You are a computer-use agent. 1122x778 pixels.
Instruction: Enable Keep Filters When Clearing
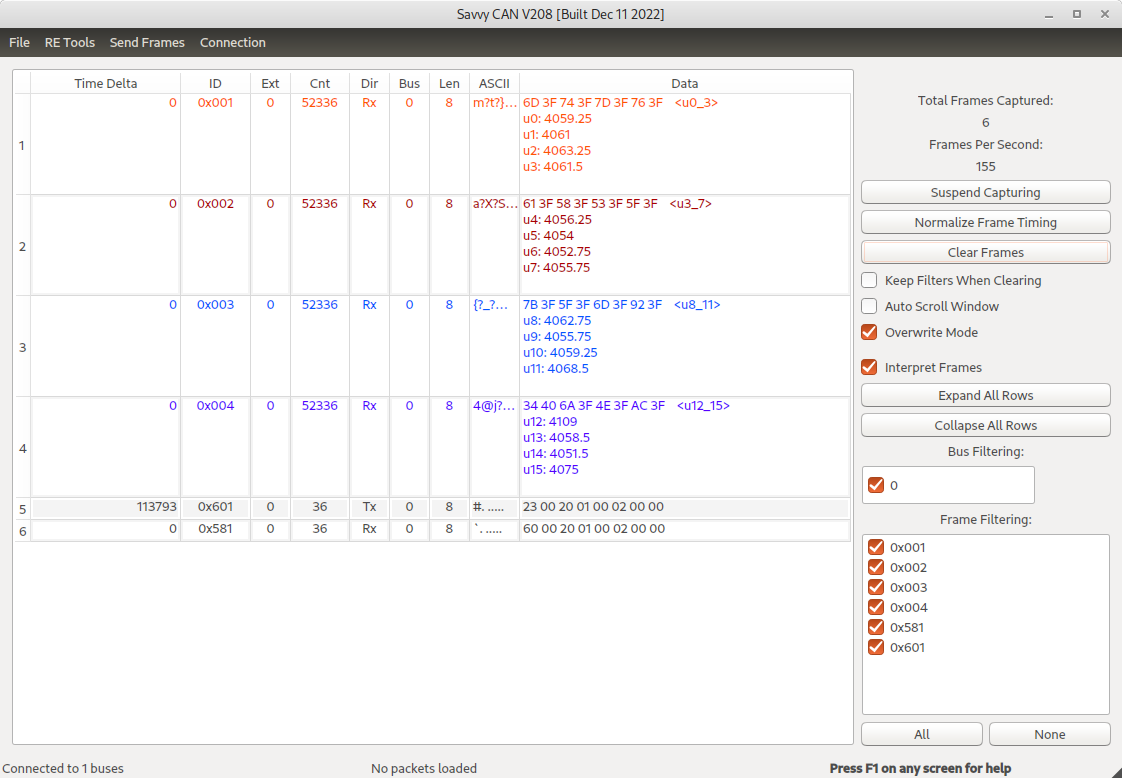[x=869, y=281]
